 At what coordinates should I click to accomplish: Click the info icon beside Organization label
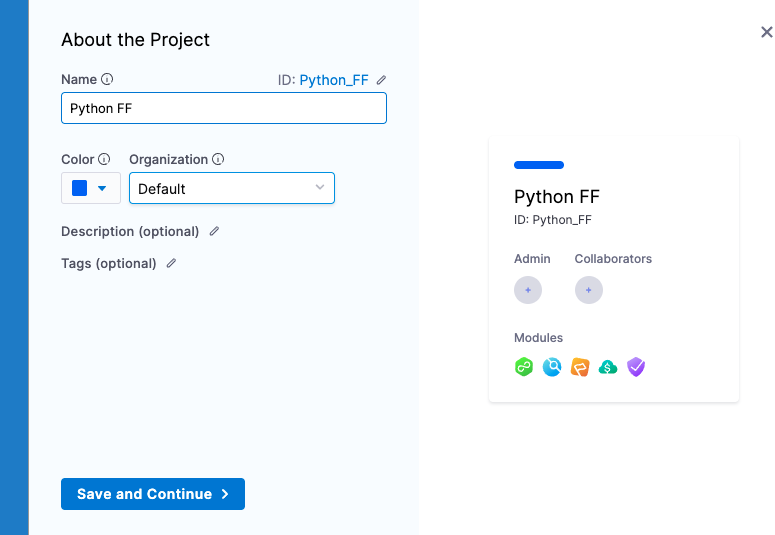pyautogui.click(x=218, y=159)
